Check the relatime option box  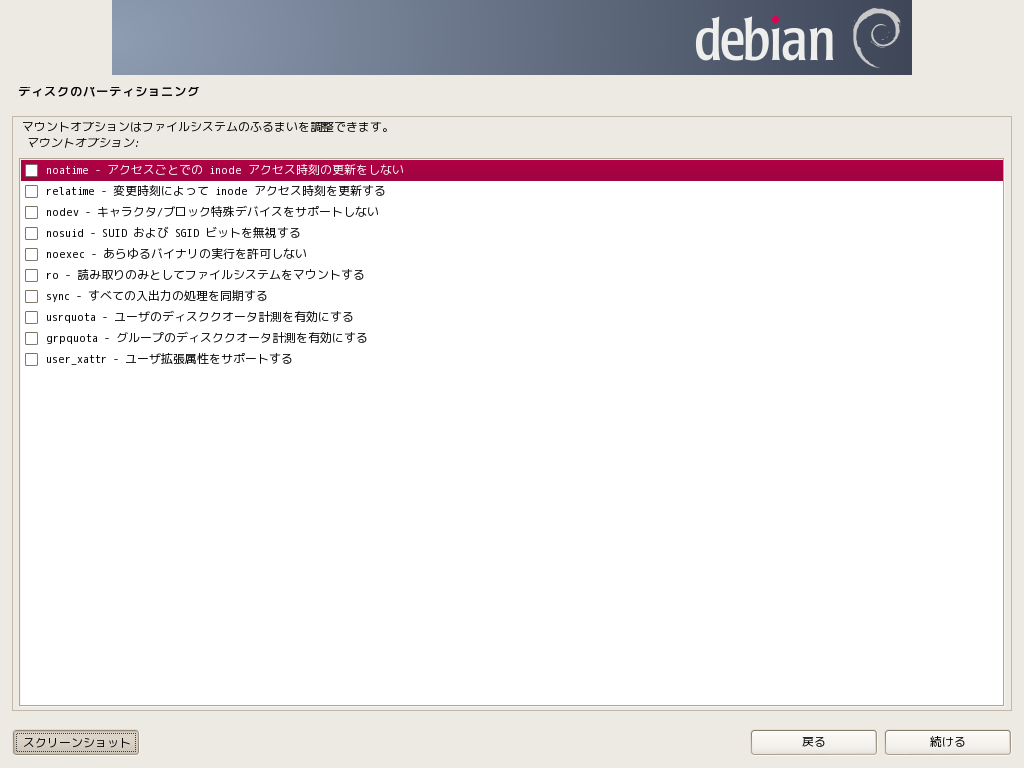(31, 191)
